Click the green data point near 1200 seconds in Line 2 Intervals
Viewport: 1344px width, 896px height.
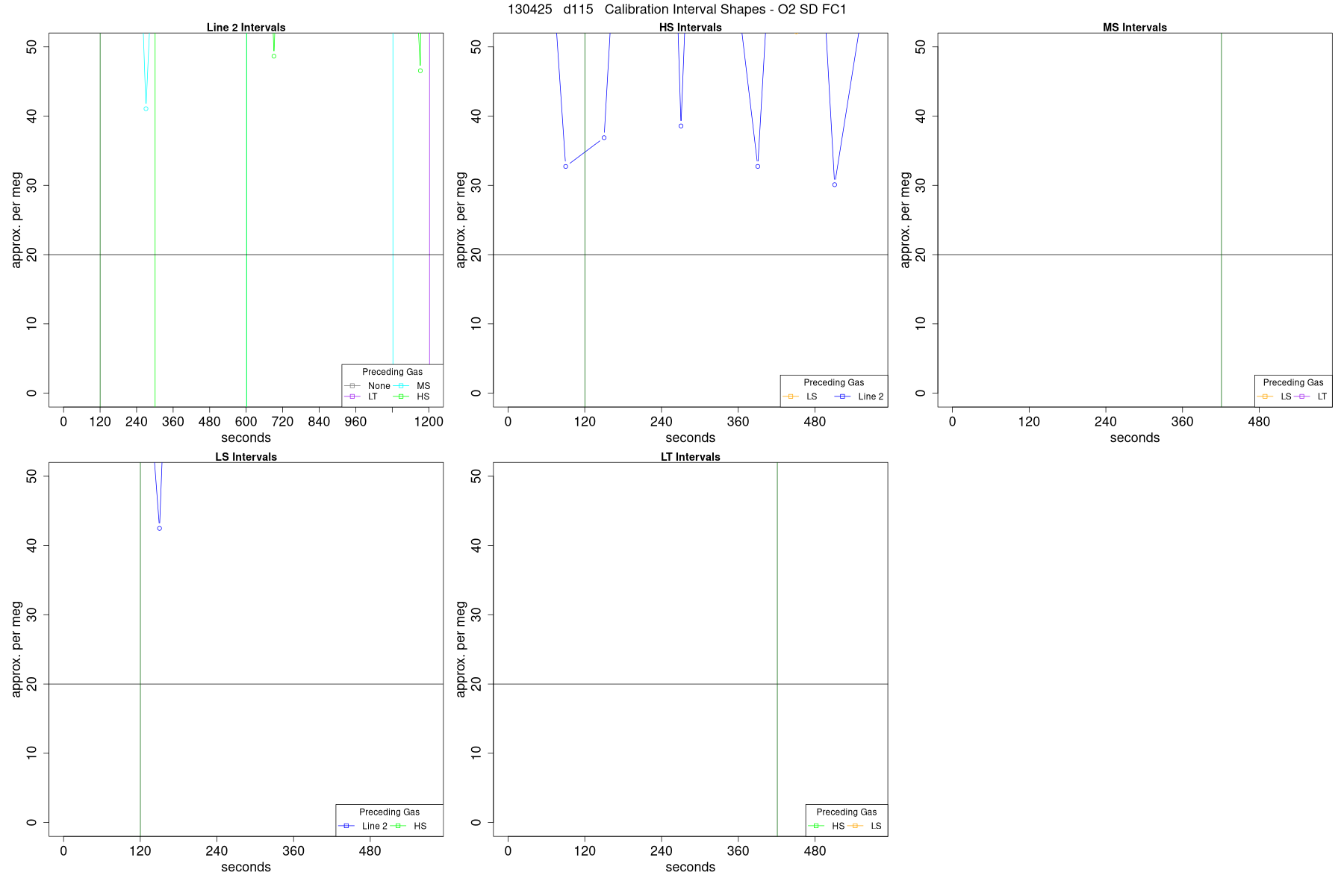[420, 71]
